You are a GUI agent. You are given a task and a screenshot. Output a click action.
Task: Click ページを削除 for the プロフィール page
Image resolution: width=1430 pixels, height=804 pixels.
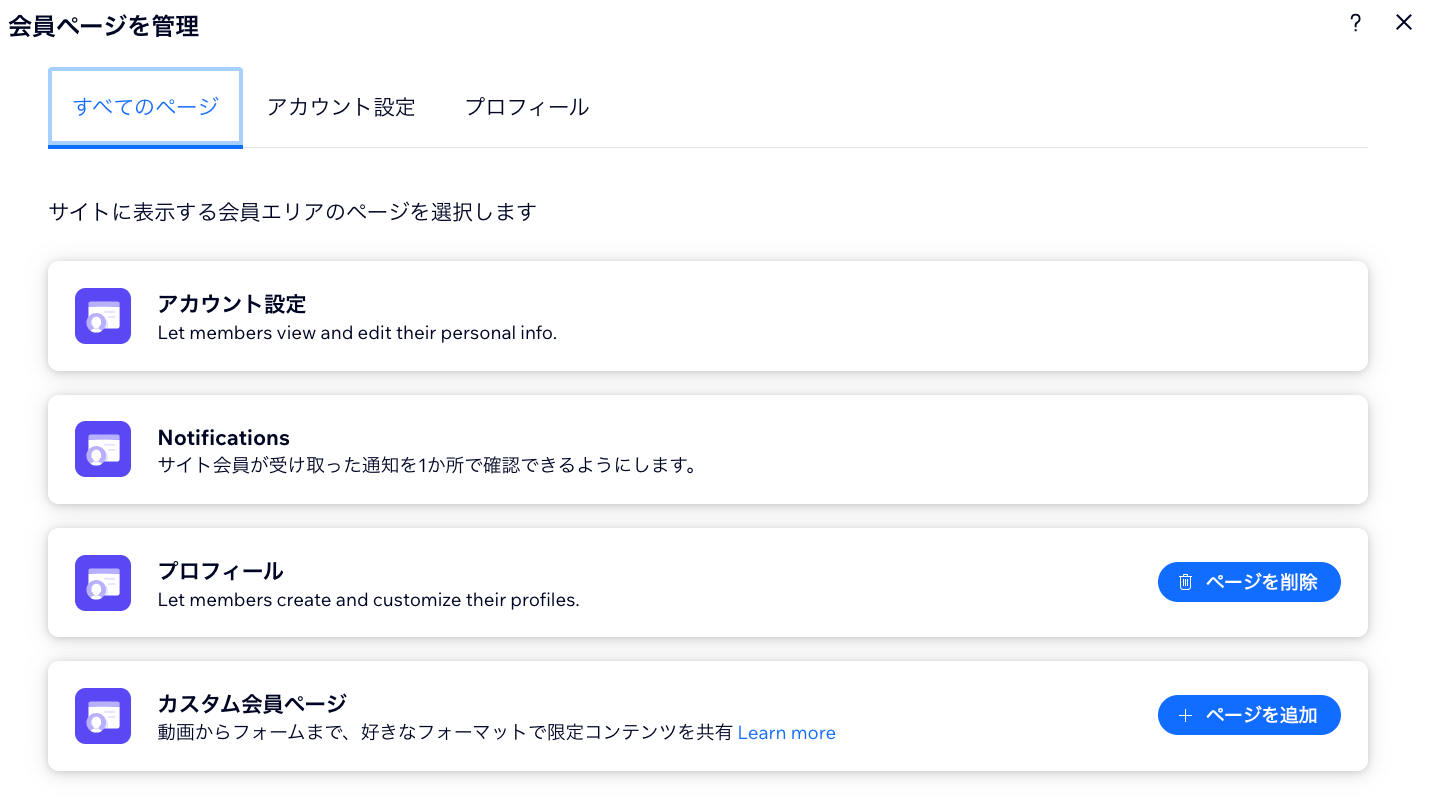point(1249,581)
